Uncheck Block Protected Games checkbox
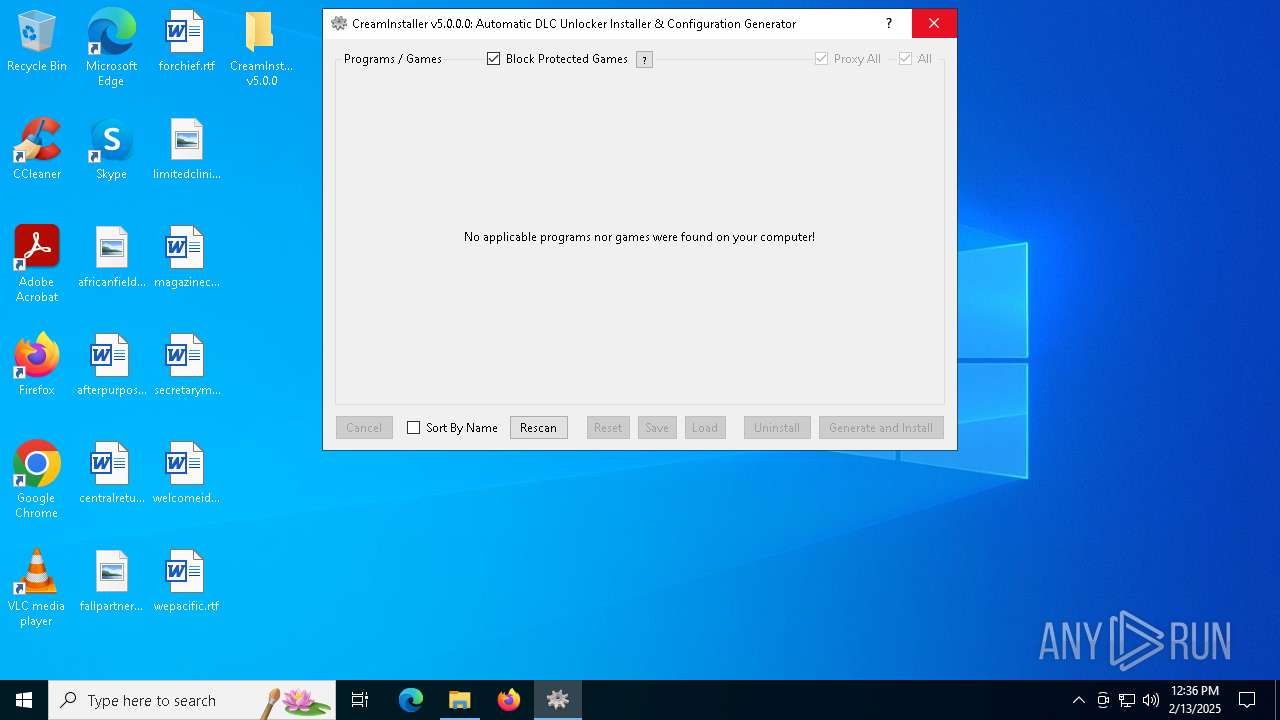The image size is (1280, 720). tap(493, 59)
